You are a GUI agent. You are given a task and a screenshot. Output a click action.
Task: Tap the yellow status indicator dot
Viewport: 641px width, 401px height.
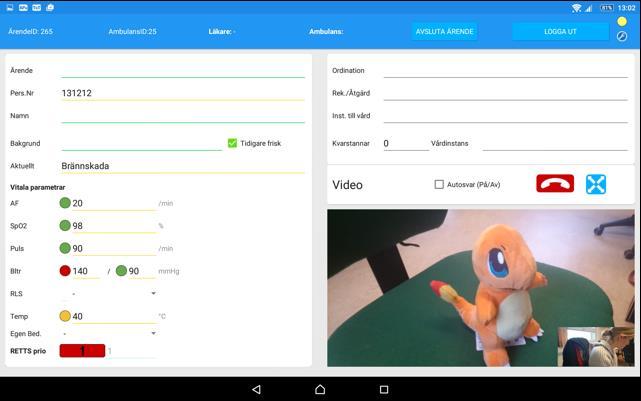[621, 21]
